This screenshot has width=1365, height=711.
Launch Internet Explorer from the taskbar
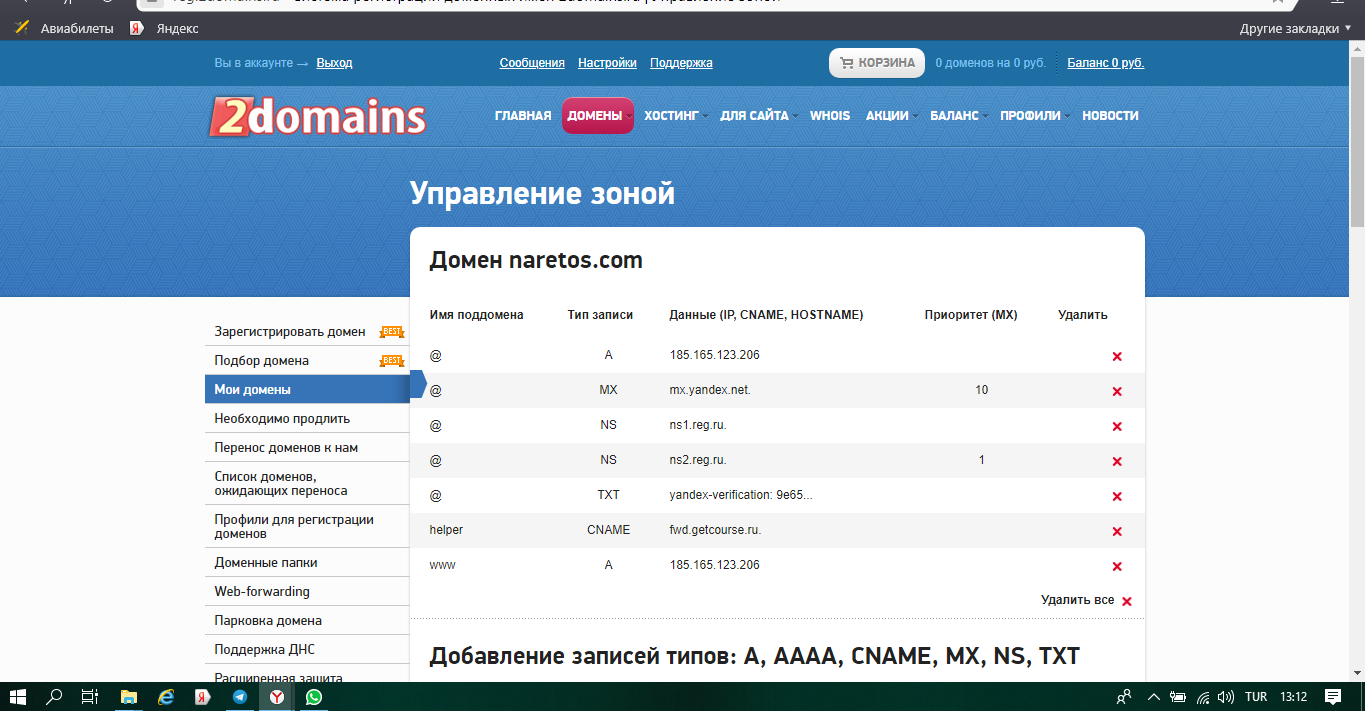(x=166, y=697)
